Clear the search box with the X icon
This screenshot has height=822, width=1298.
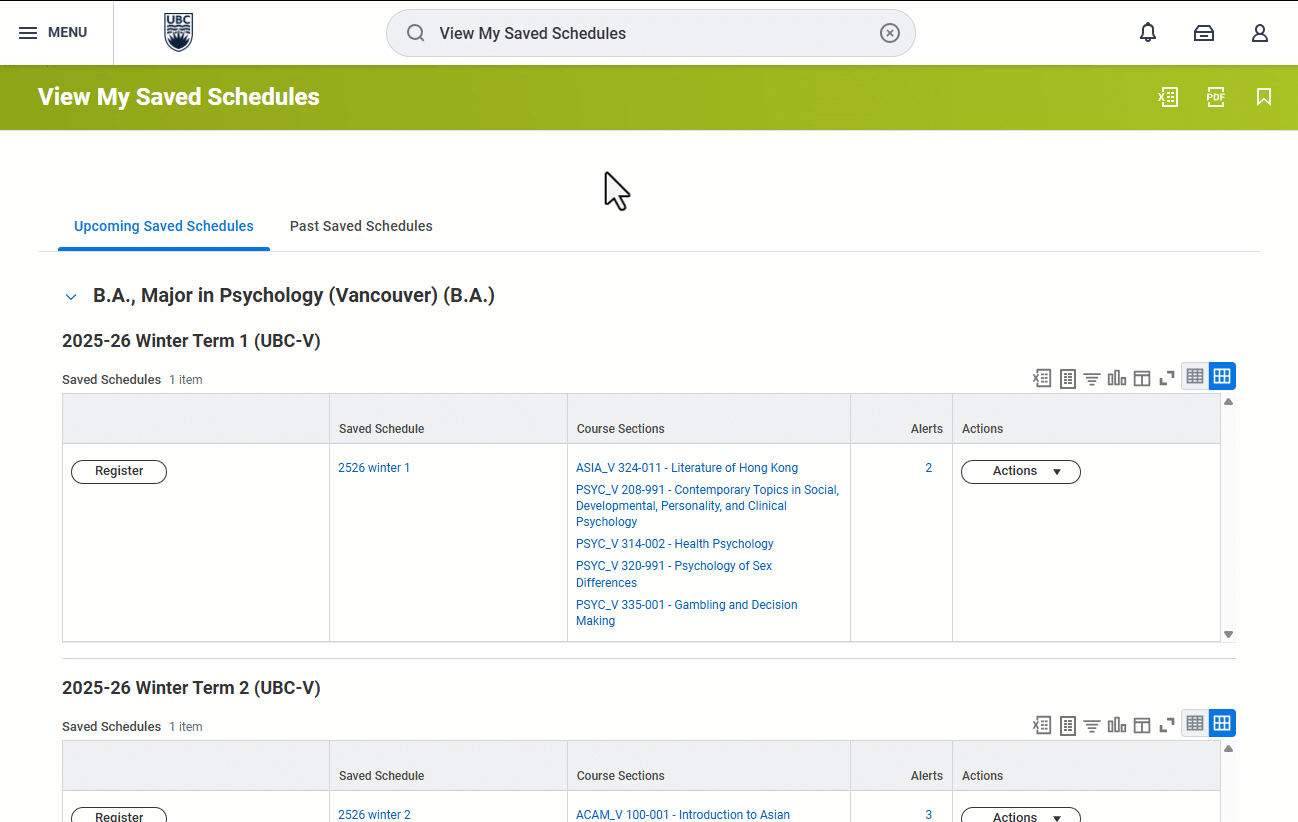click(890, 33)
